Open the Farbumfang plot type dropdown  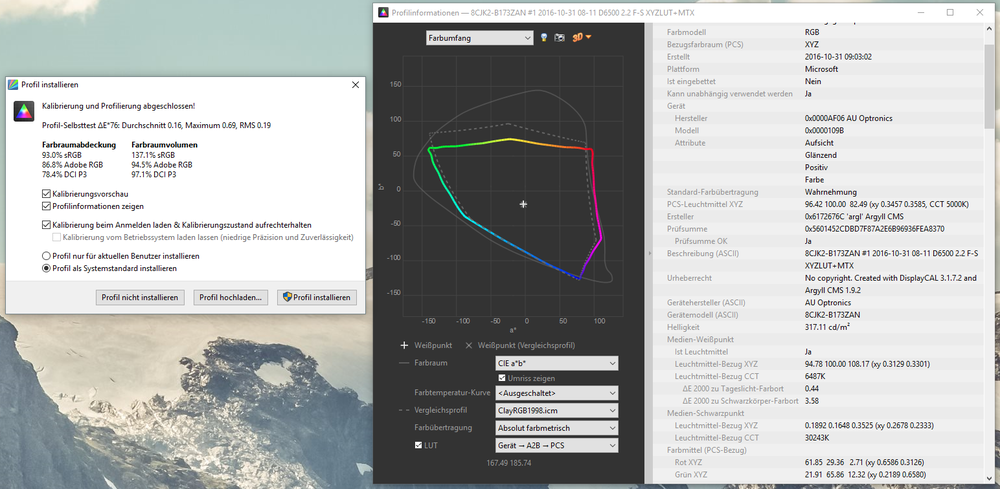click(x=478, y=38)
